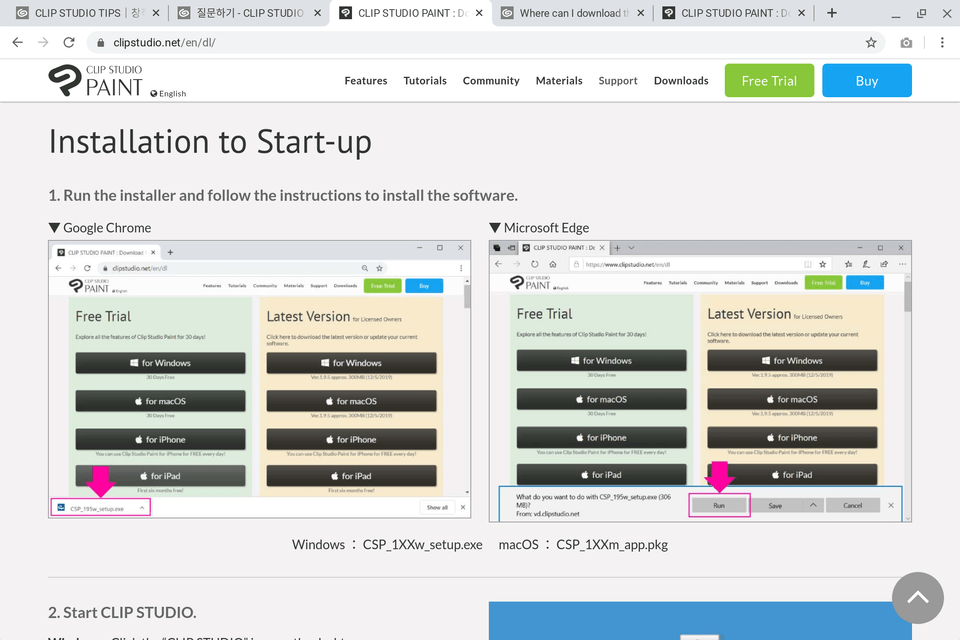
Task: Click 'CSP_1XXw_setup.exe' filename text
Action: [x=422, y=544]
